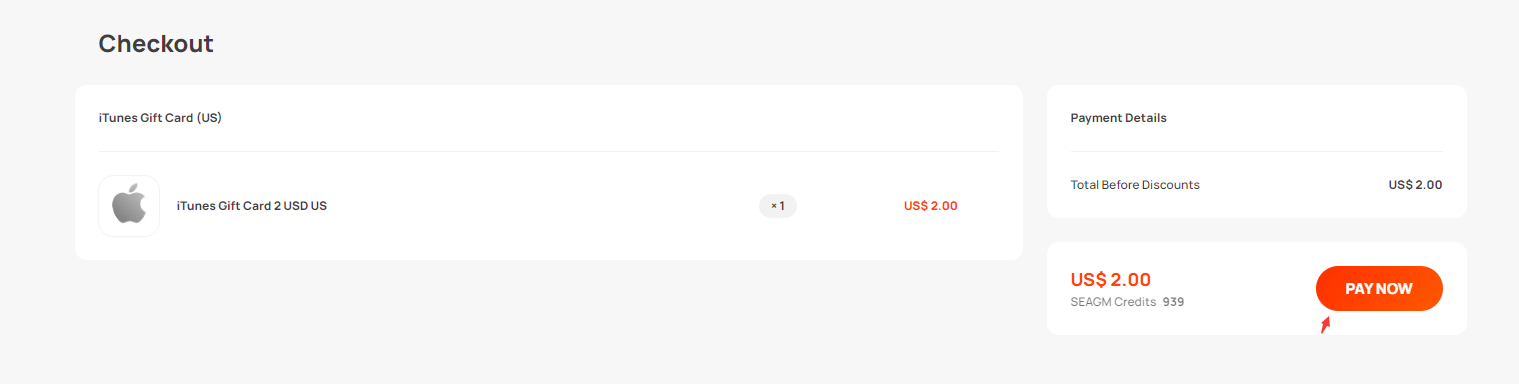
Task: Open the iTunes Gift Card 2 USD US product name
Action: (x=252, y=206)
